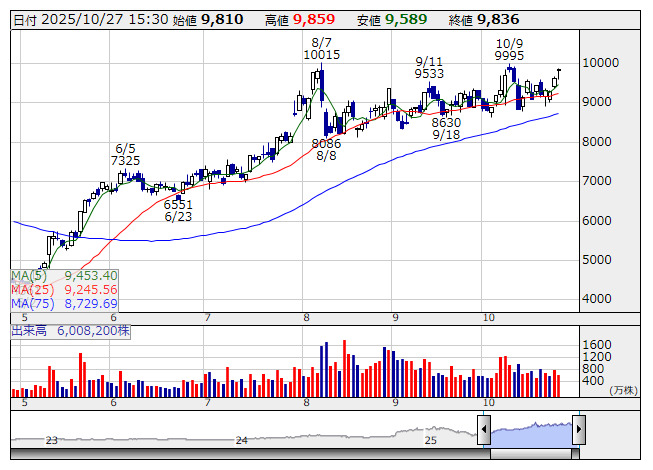This screenshot has height=470, width=653.
Task: Click the 10/9 9995 high label
Action: point(509,50)
